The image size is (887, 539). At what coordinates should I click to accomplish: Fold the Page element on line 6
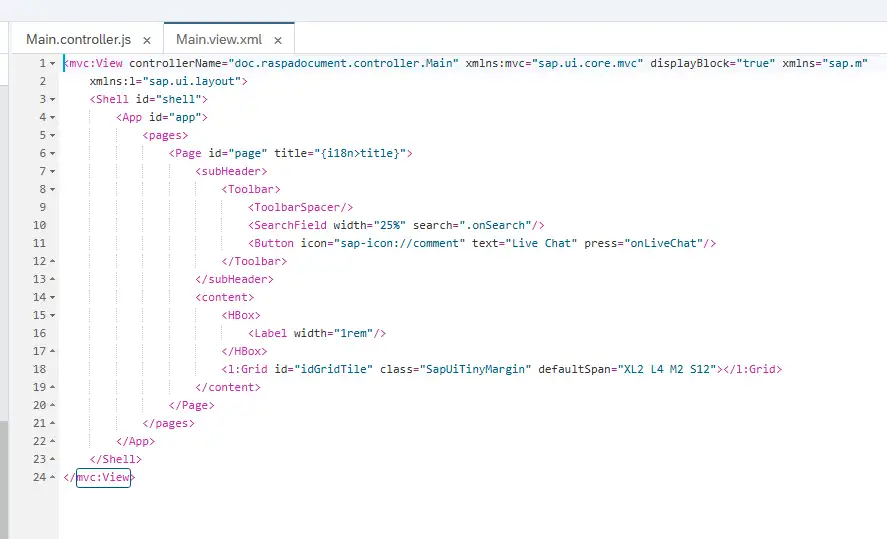click(x=53, y=154)
